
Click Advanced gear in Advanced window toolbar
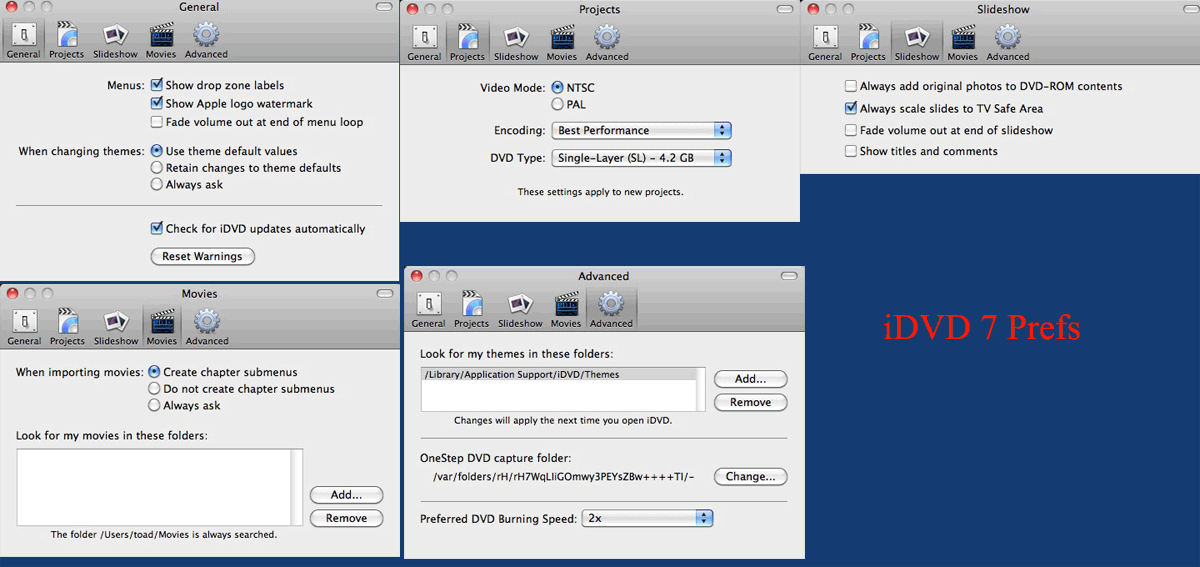click(611, 310)
